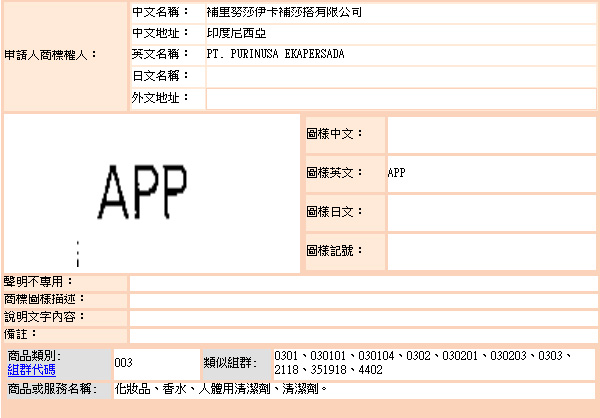Click the empty 圖樣中文 cell
Image resolution: width=600 pixels, height=418 pixels.
click(492, 135)
